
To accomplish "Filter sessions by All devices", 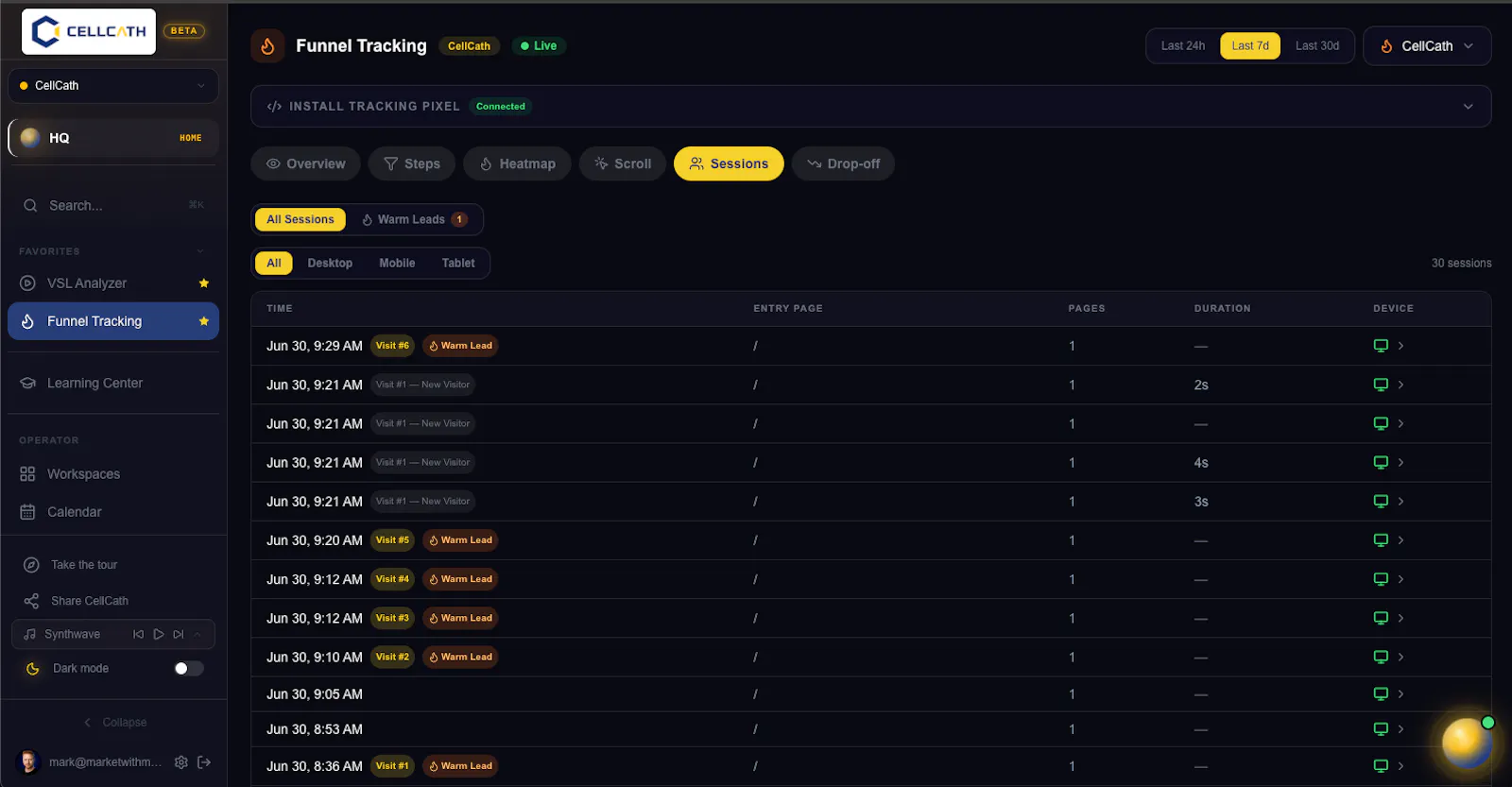I will [274, 264].
